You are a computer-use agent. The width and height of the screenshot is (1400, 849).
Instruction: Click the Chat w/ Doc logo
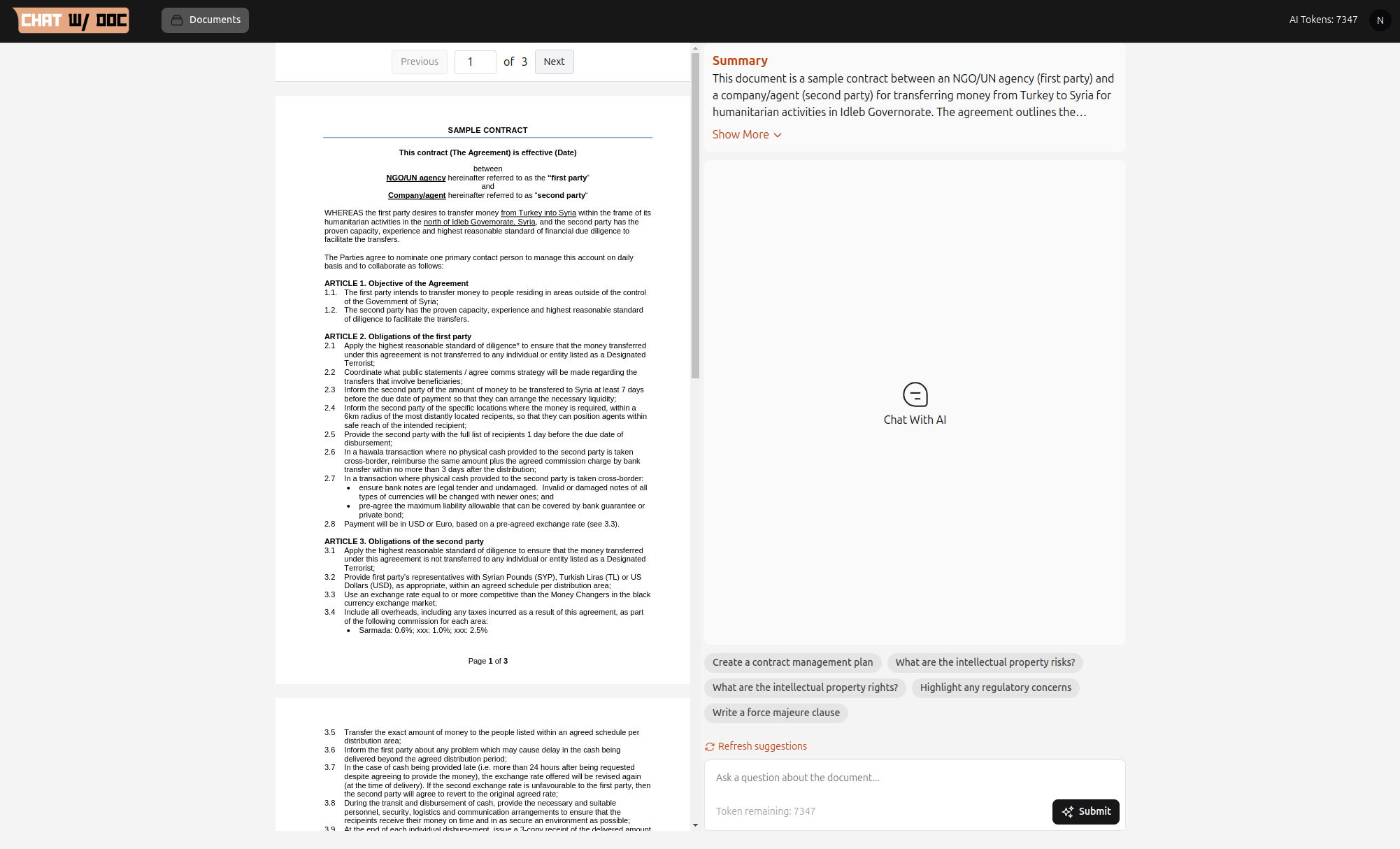(71, 20)
